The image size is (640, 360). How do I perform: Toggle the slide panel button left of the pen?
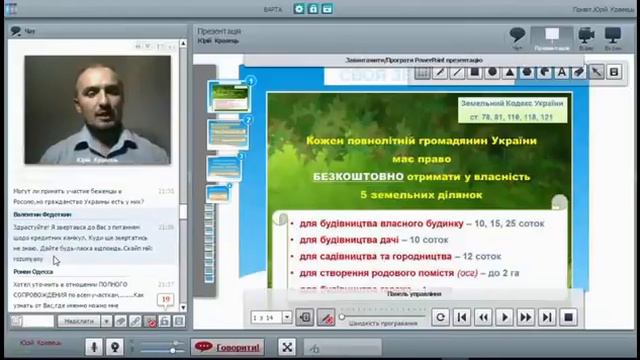[304, 317]
